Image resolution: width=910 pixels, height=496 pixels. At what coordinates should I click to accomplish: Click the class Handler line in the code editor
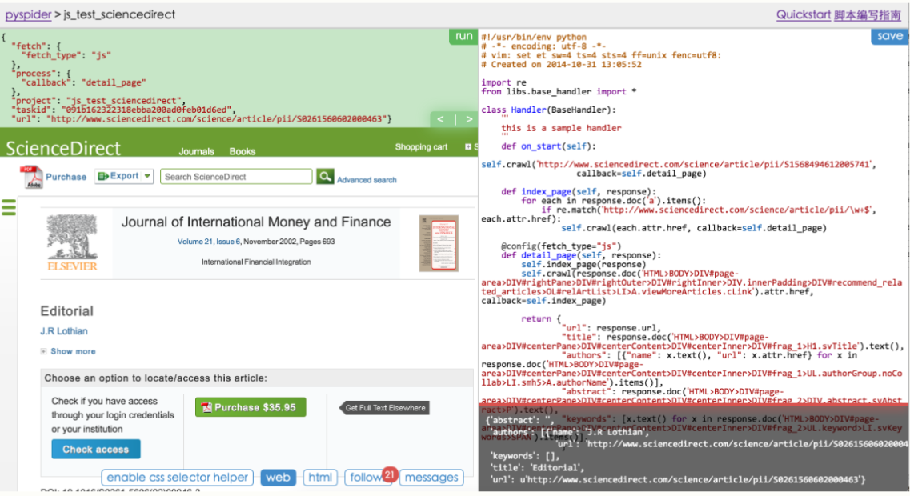pos(548,110)
